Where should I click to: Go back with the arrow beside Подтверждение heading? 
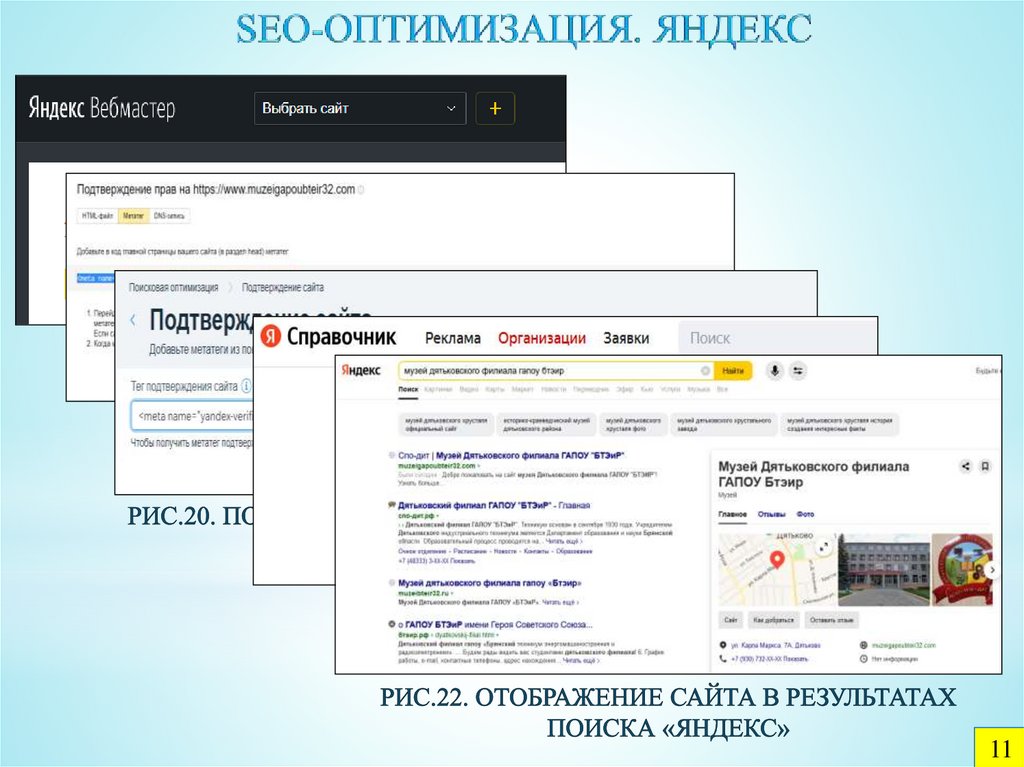tap(133, 319)
